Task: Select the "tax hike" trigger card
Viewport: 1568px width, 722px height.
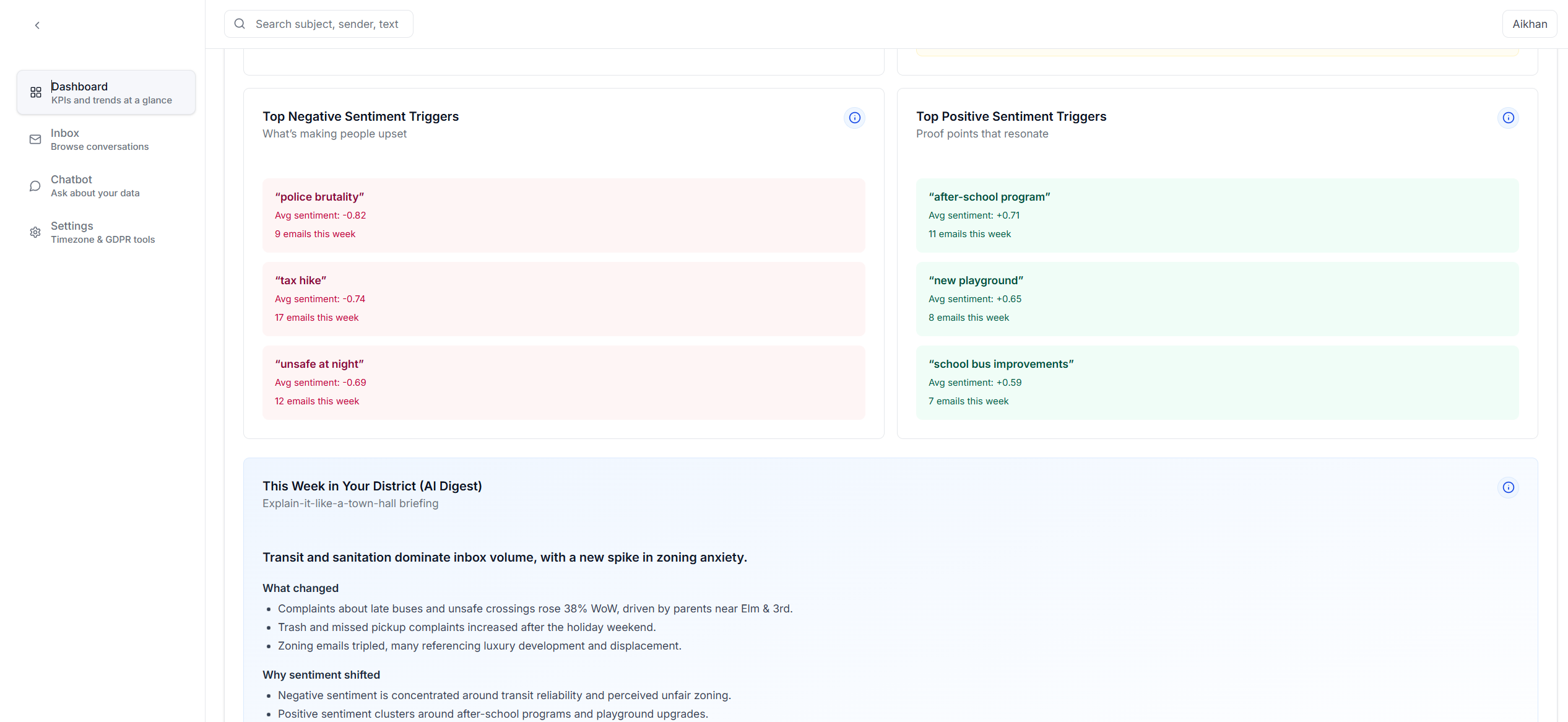Action: point(563,298)
